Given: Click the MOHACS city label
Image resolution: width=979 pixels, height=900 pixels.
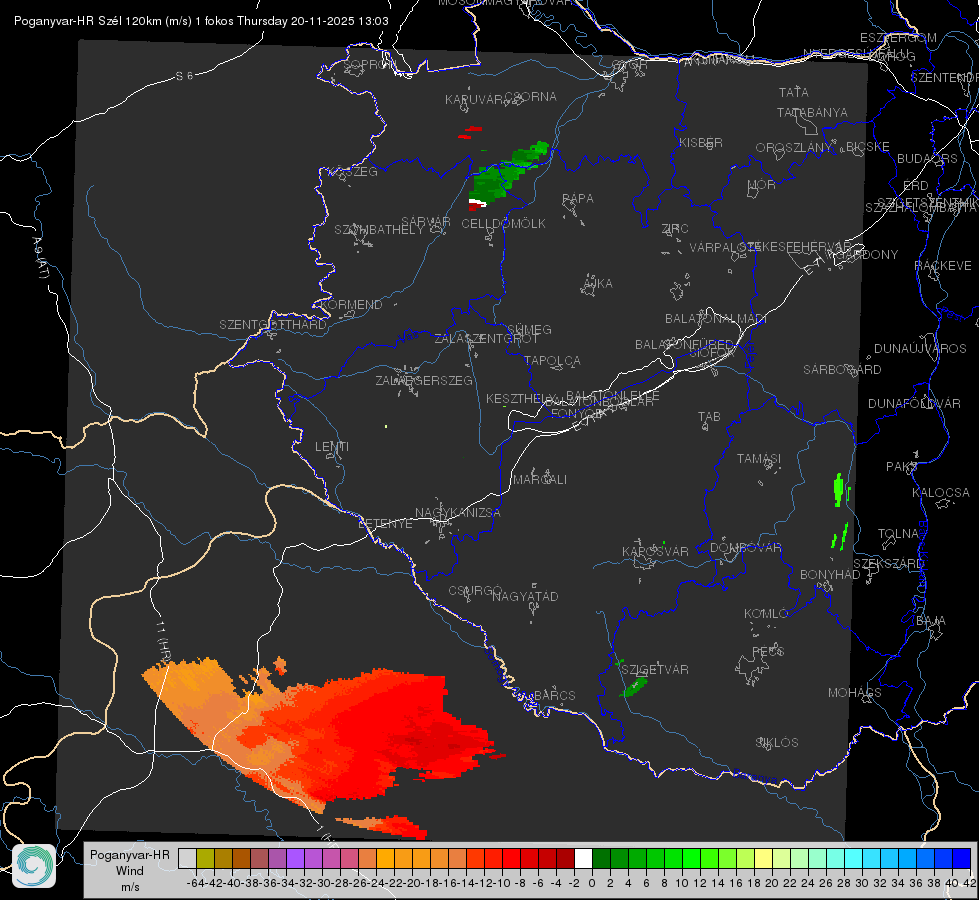Looking at the screenshot, I should pos(855,693).
